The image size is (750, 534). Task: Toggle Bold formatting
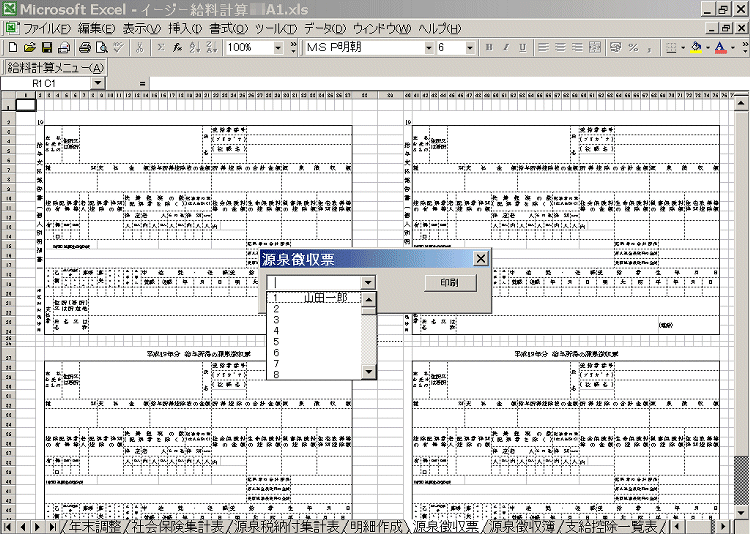[491, 47]
